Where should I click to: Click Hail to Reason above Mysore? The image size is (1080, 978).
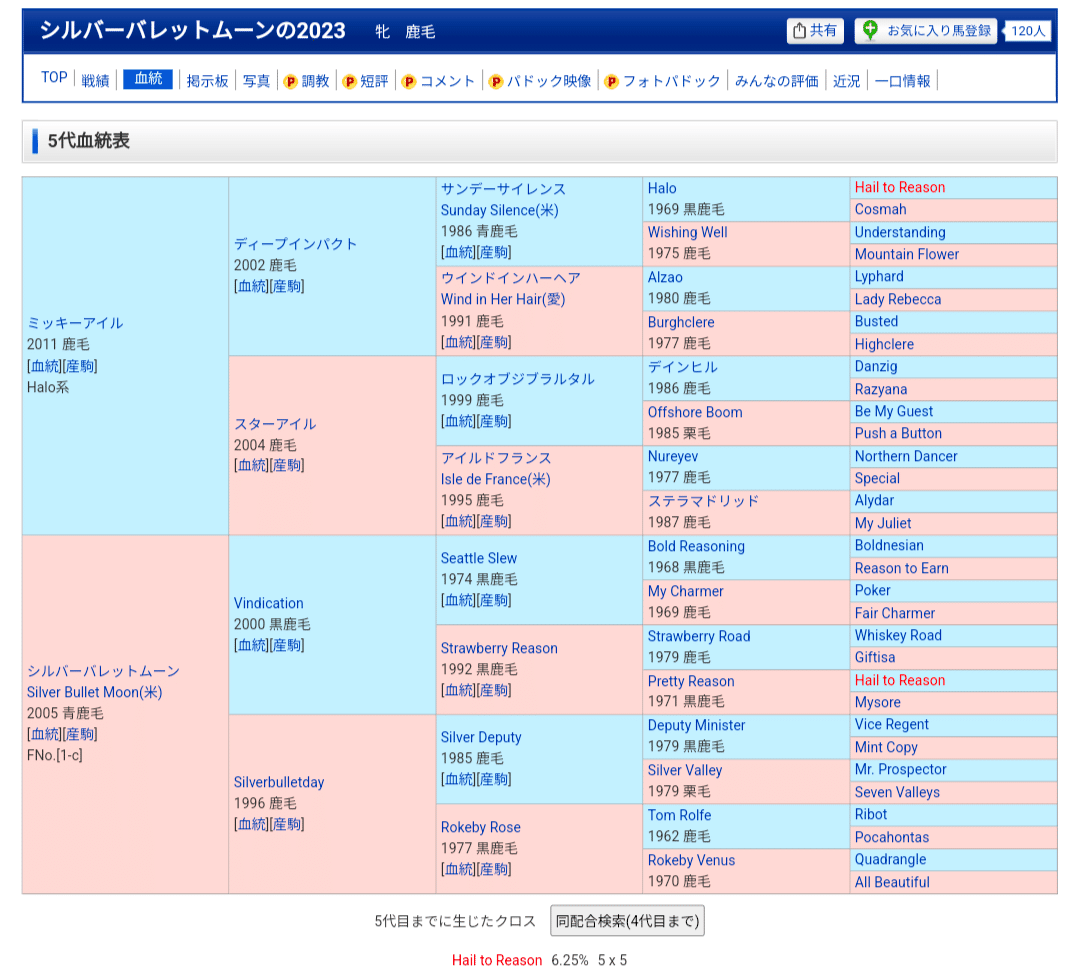(900, 680)
